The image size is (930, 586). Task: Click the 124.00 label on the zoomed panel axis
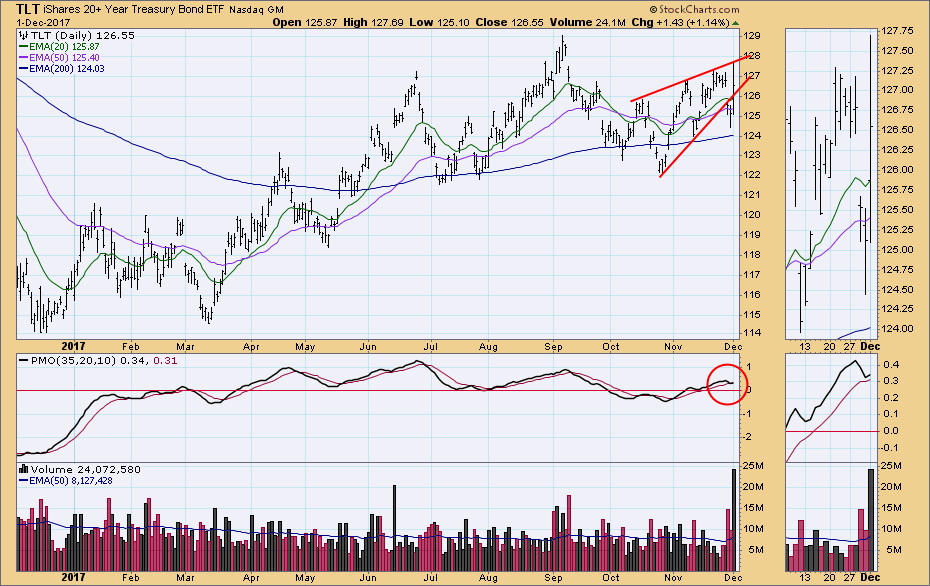897,329
